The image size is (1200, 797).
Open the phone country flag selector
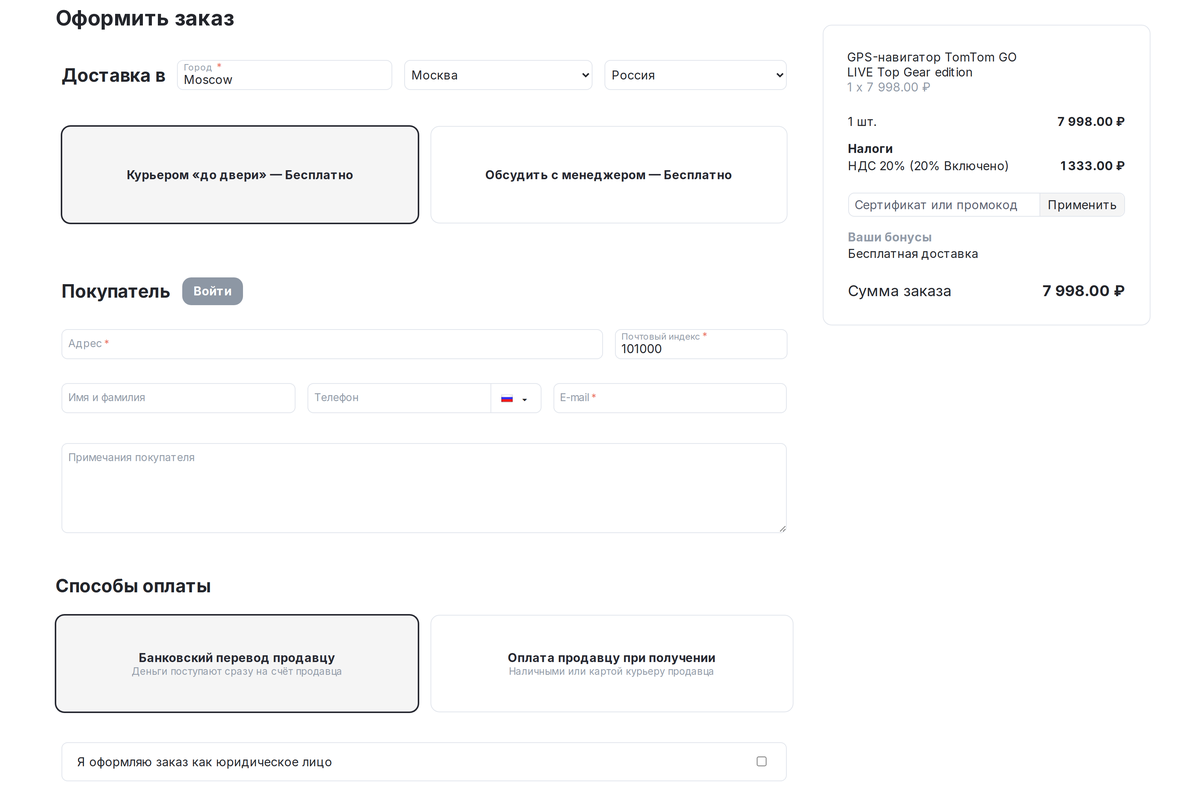(515, 398)
